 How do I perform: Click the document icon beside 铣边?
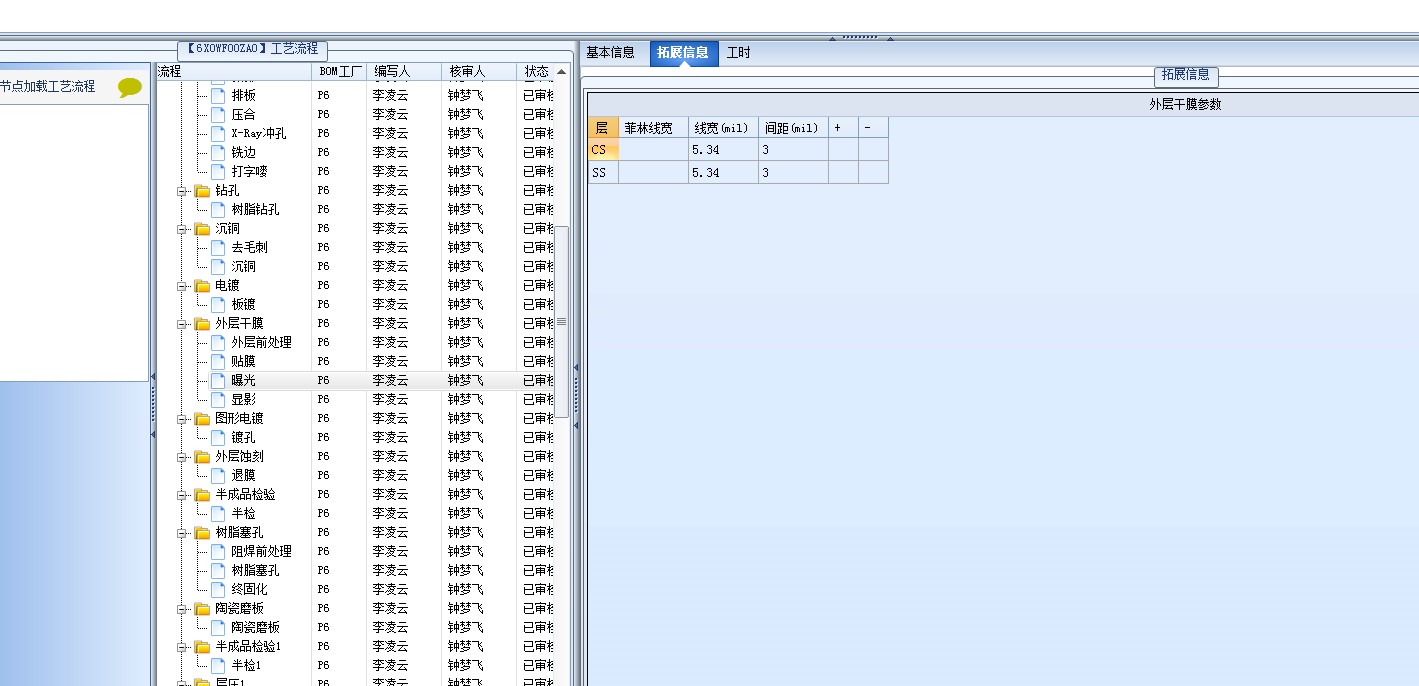tap(218, 152)
